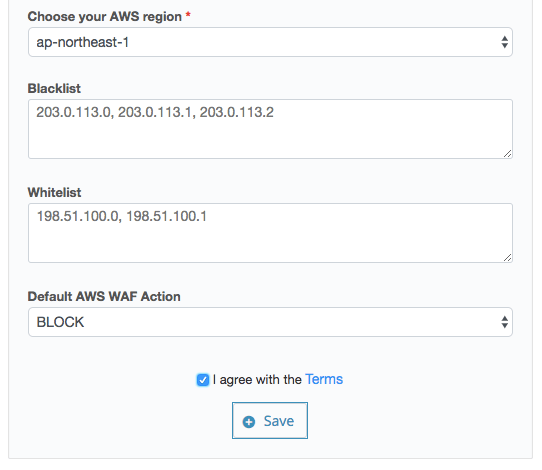Click the I agree with the text
Image resolution: width=542 pixels, height=470 pixels.
tap(257, 379)
